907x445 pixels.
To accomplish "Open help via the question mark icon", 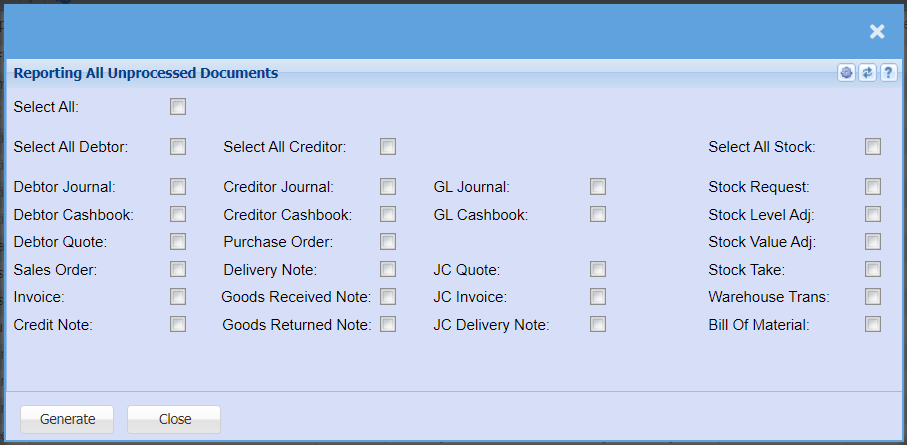I will coord(887,73).
